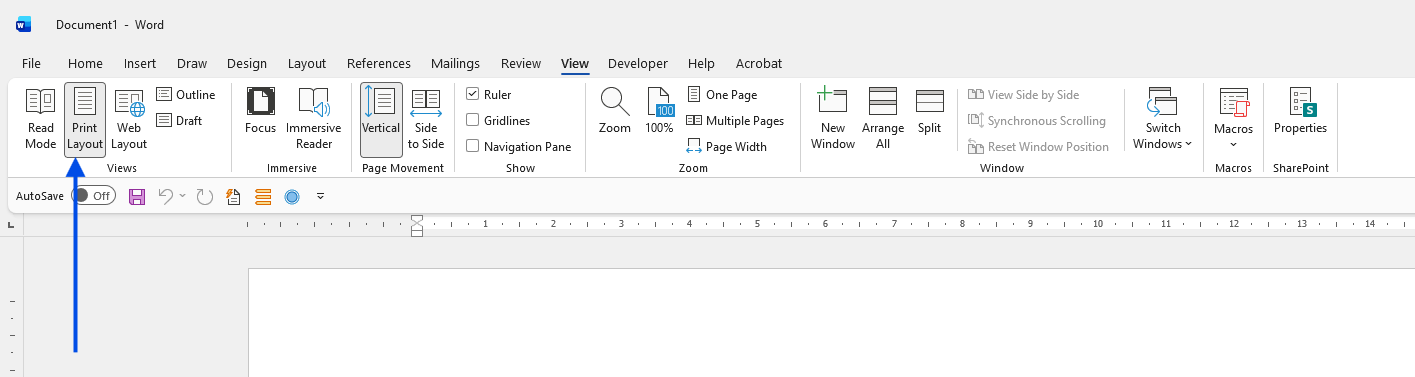1415x377 pixels.
Task: Check the Navigation Pane checkbox
Action: click(x=473, y=147)
